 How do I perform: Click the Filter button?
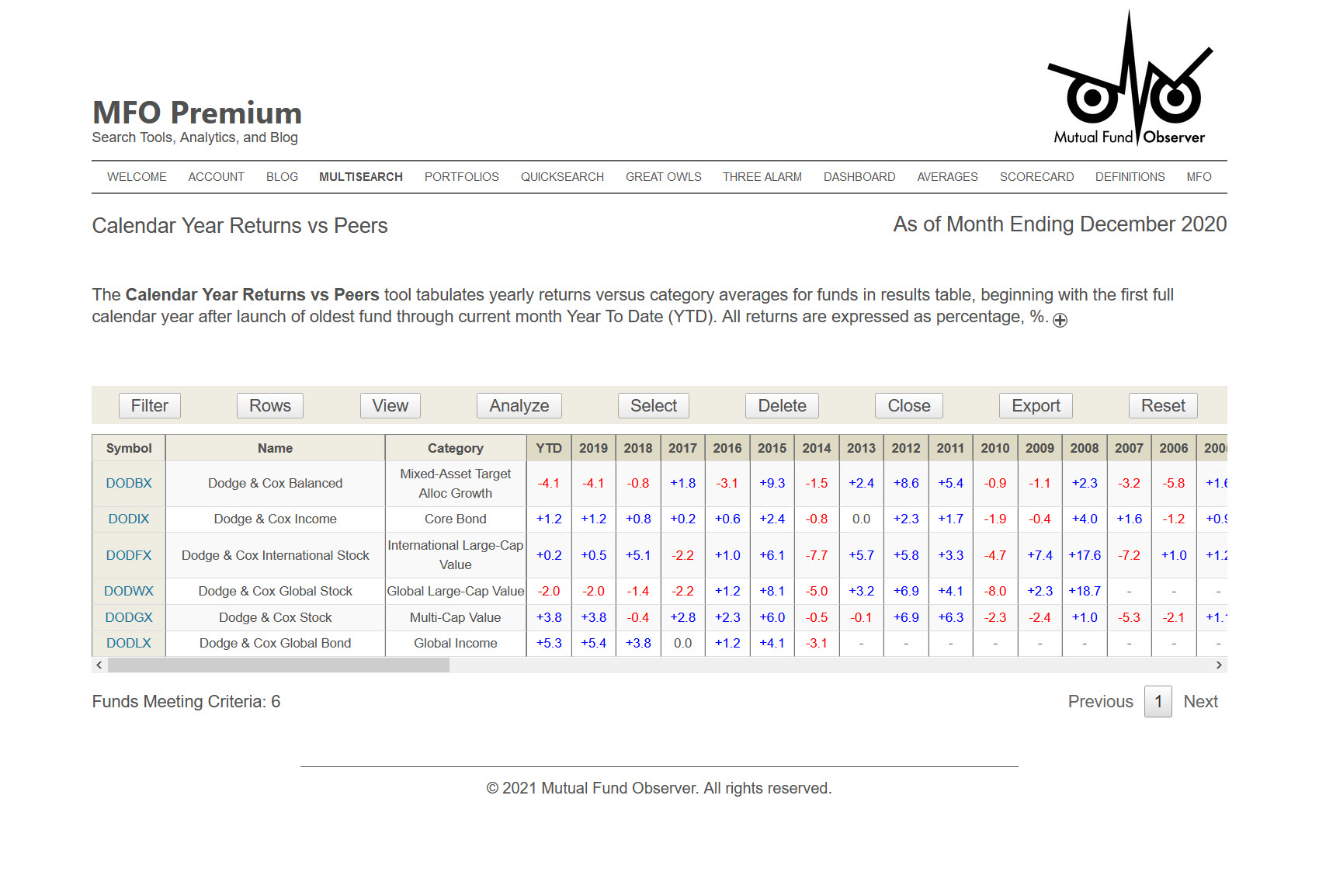click(x=150, y=405)
